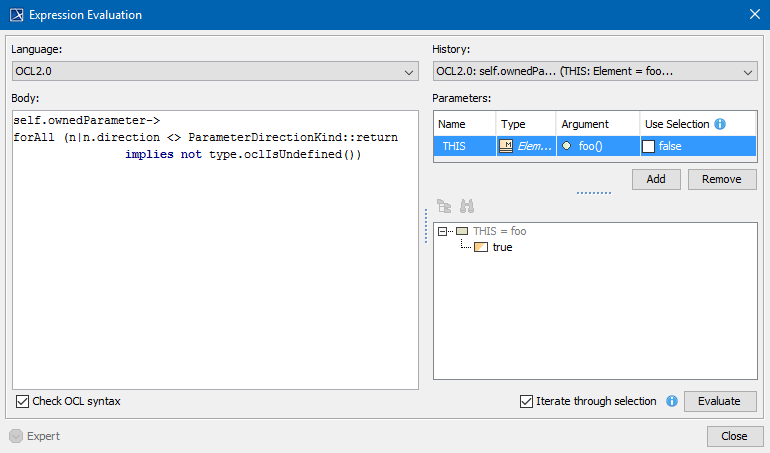770x453 pixels.
Task: Click the horizontal dotted splitter under Remove
Action: [594, 193]
